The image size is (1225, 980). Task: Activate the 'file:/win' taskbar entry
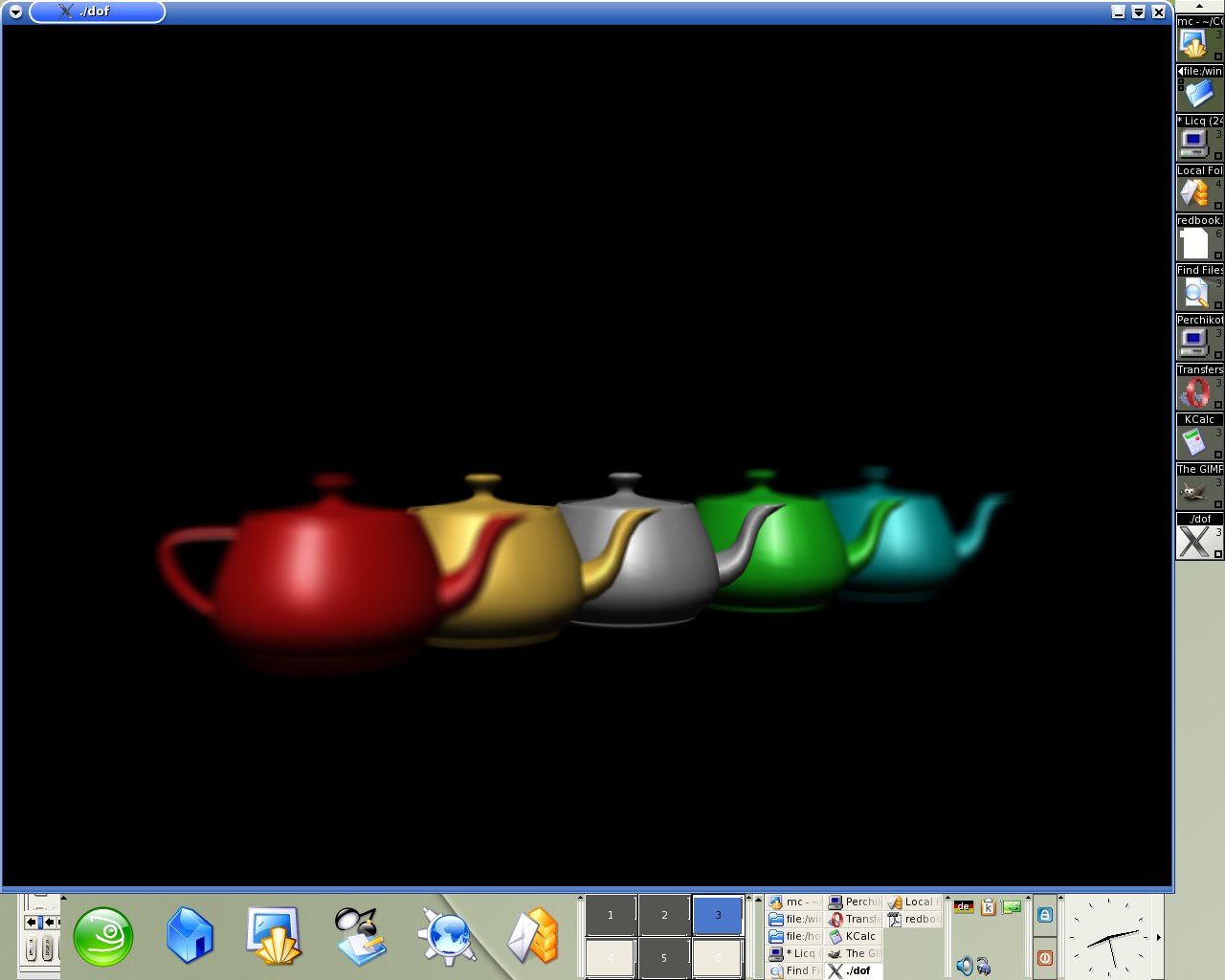click(794, 920)
